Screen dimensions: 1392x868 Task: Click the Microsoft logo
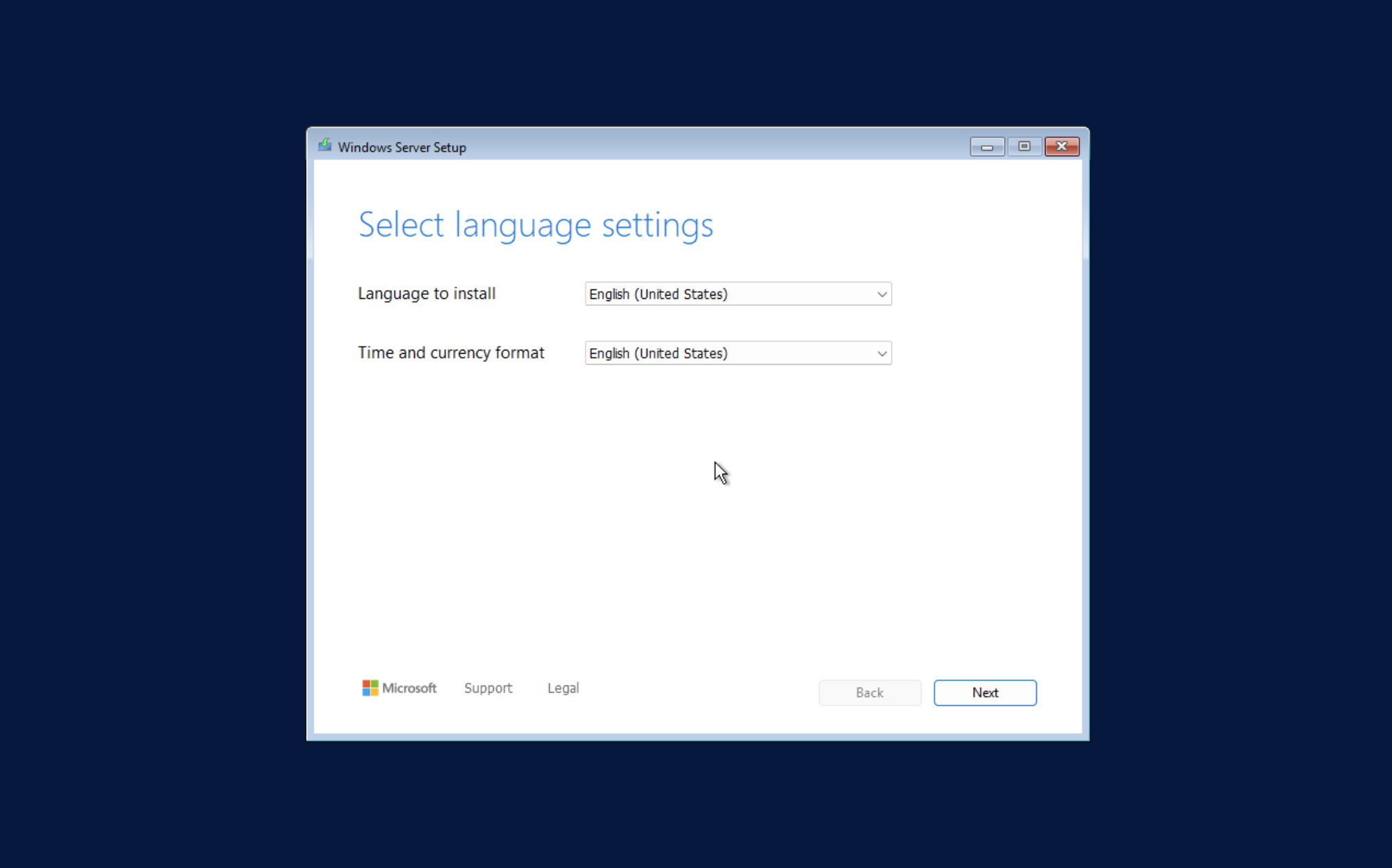coord(399,688)
